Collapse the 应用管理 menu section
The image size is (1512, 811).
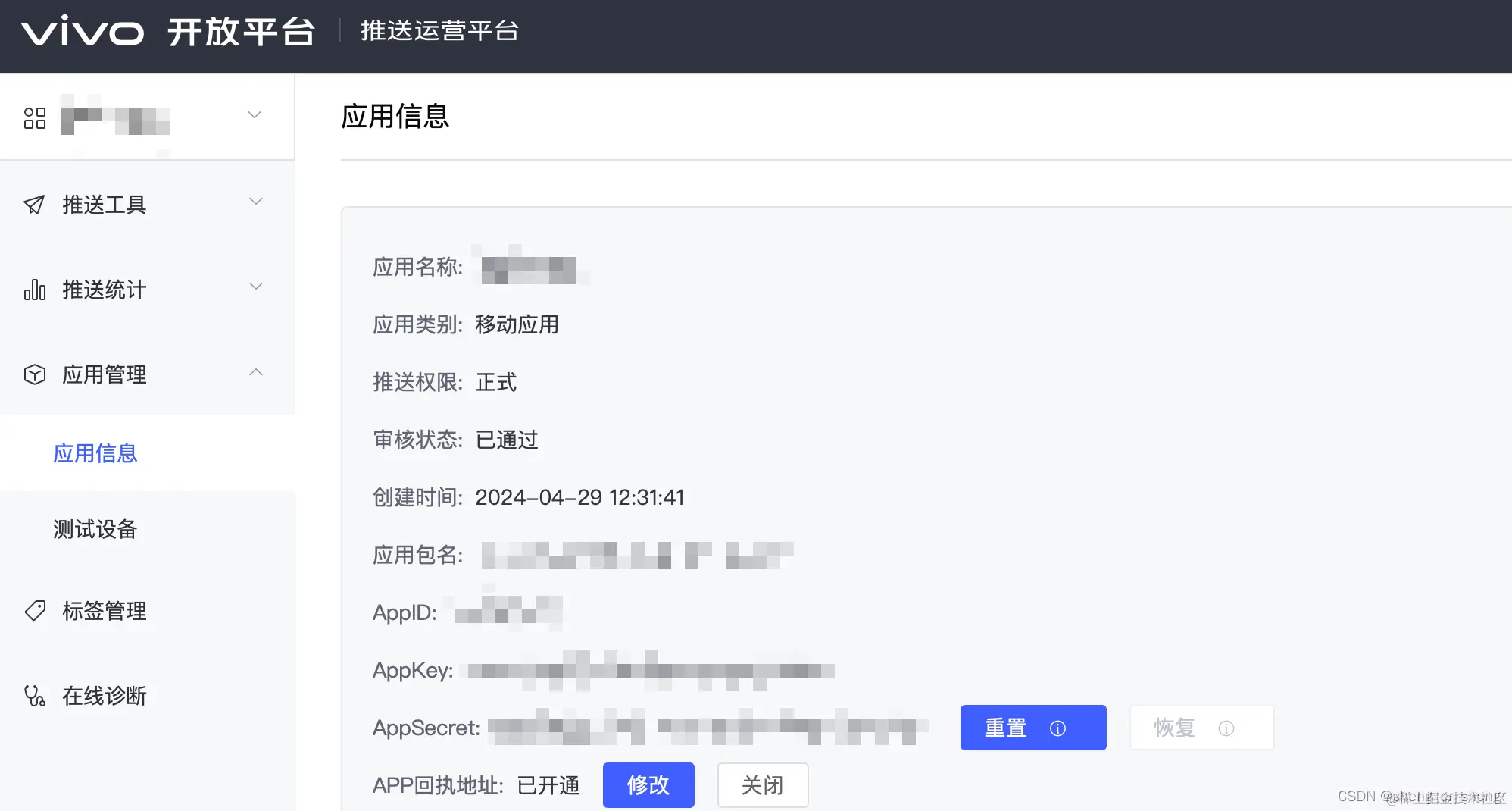tap(256, 372)
